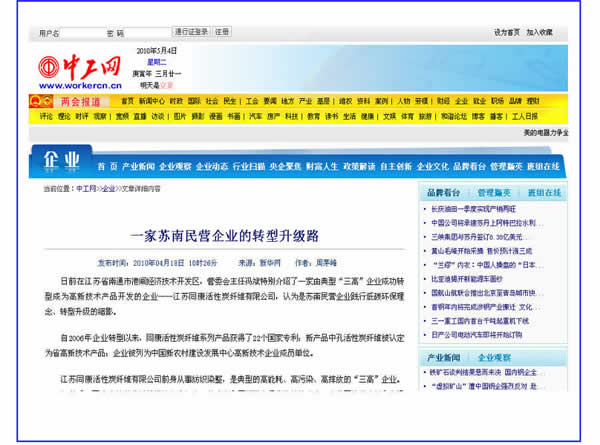Open 企业动态 in the blue navigation bar
Viewport: 600px width, 445px height.
click(x=212, y=166)
